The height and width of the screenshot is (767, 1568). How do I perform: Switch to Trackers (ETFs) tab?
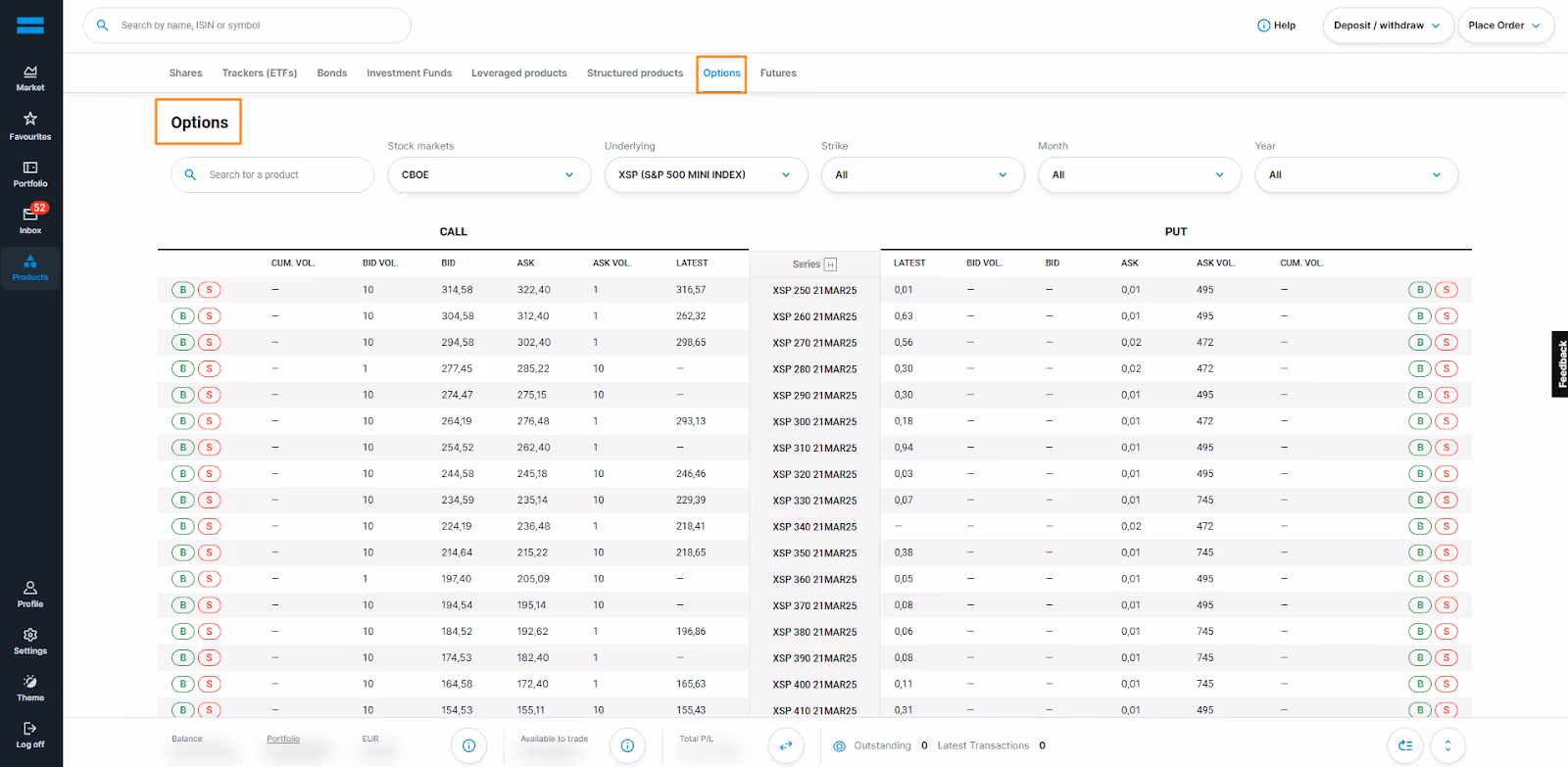click(x=260, y=73)
